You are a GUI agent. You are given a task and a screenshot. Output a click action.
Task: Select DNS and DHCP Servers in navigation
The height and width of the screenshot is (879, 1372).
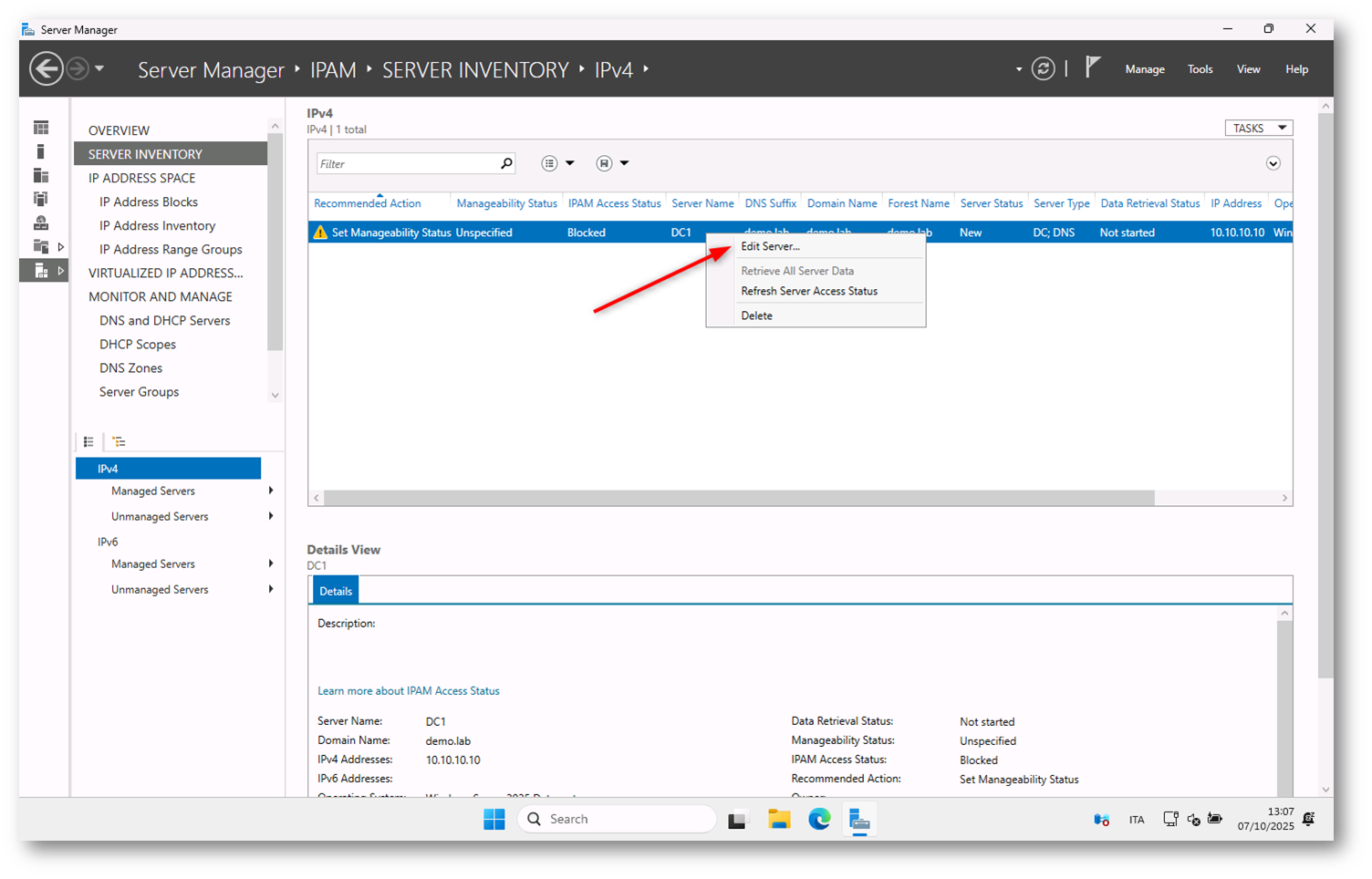164,321
